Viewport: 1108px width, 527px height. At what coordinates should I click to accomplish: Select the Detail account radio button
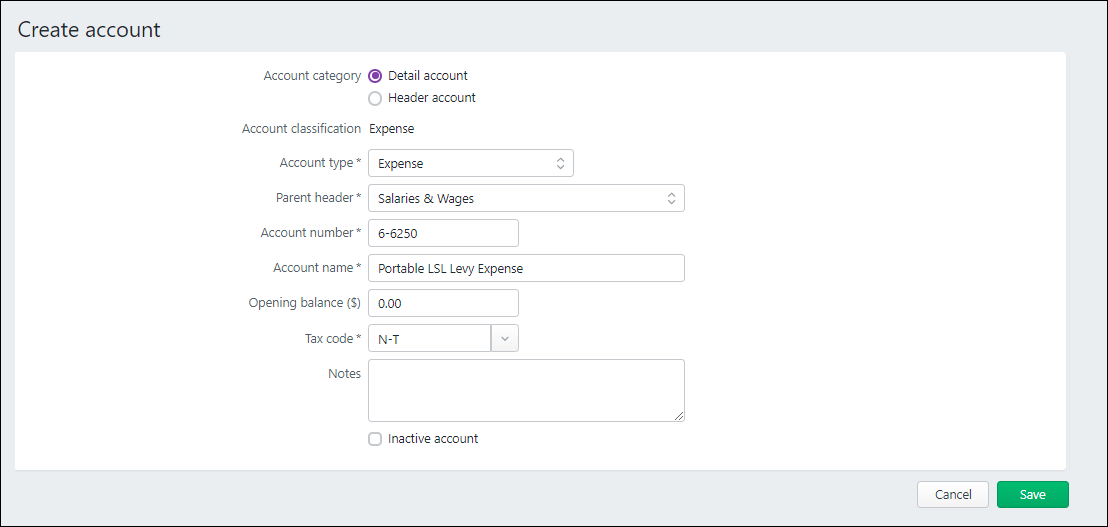pyautogui.click(x=375, y=75)
